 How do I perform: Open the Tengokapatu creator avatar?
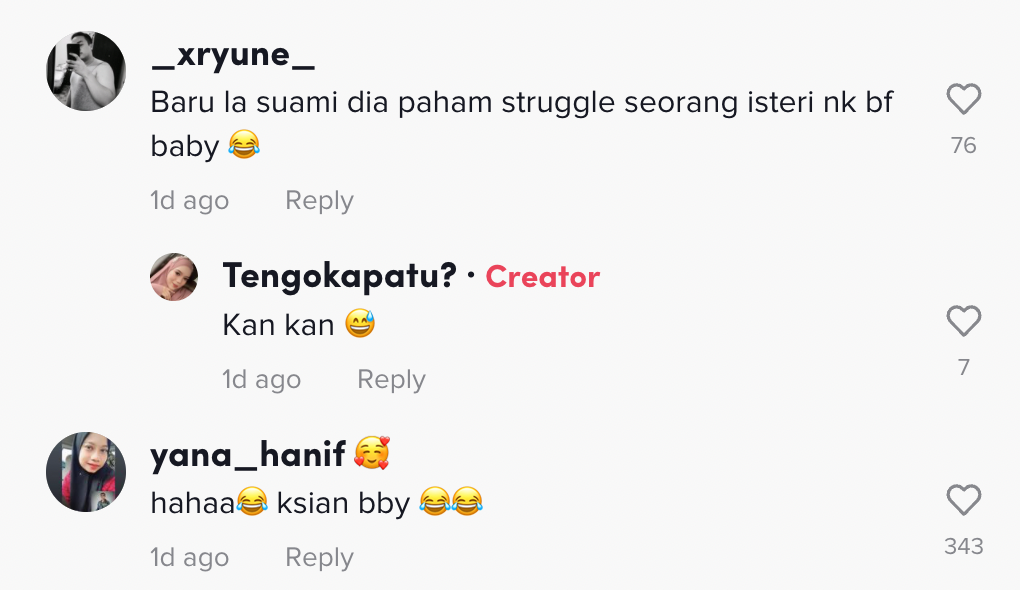click(x=174, y=277)
